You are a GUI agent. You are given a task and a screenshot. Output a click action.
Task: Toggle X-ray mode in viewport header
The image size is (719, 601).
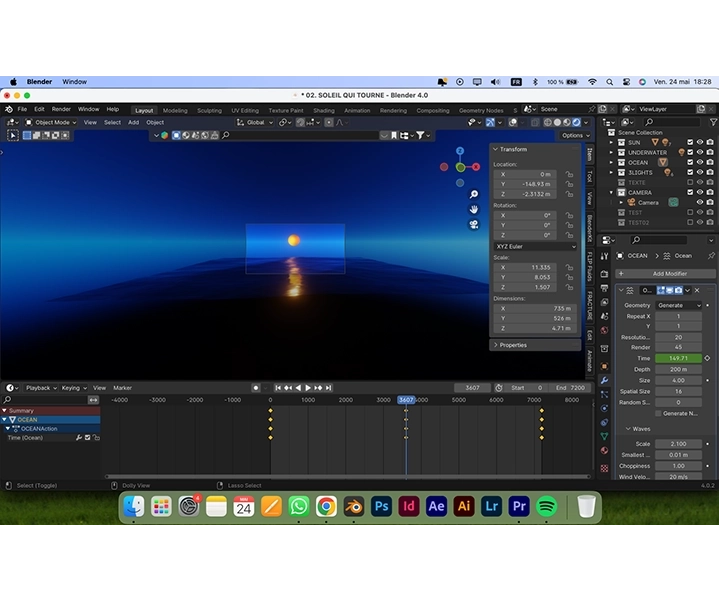click(x=535, y=122)
